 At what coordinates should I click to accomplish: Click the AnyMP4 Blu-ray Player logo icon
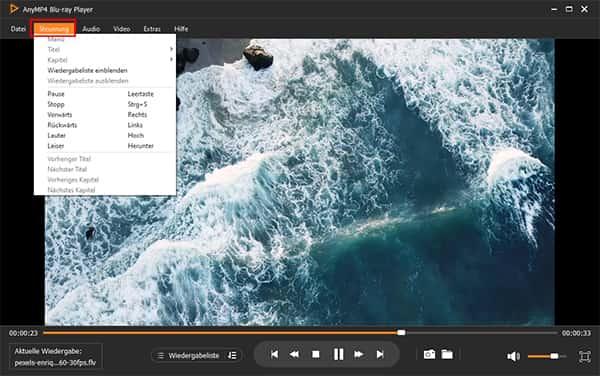pos(14,9)
